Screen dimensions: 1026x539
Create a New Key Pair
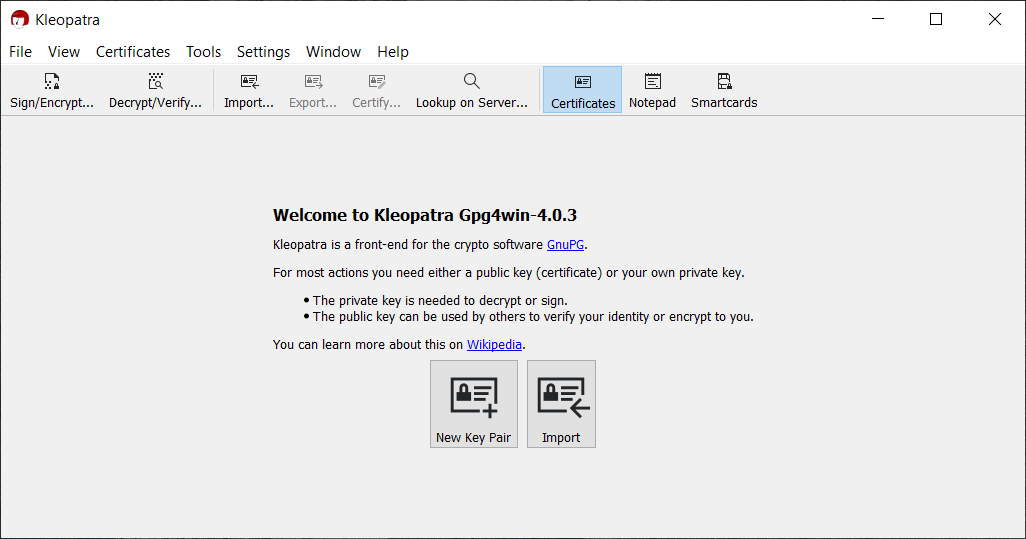(474, 404)
